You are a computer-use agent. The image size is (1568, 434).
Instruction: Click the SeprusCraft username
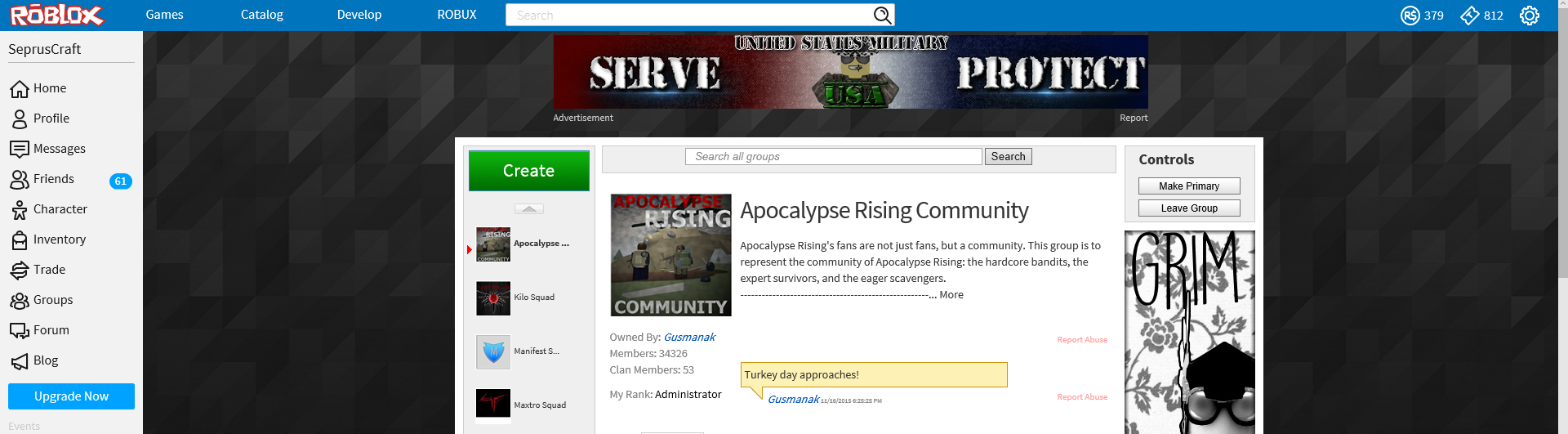44,49
